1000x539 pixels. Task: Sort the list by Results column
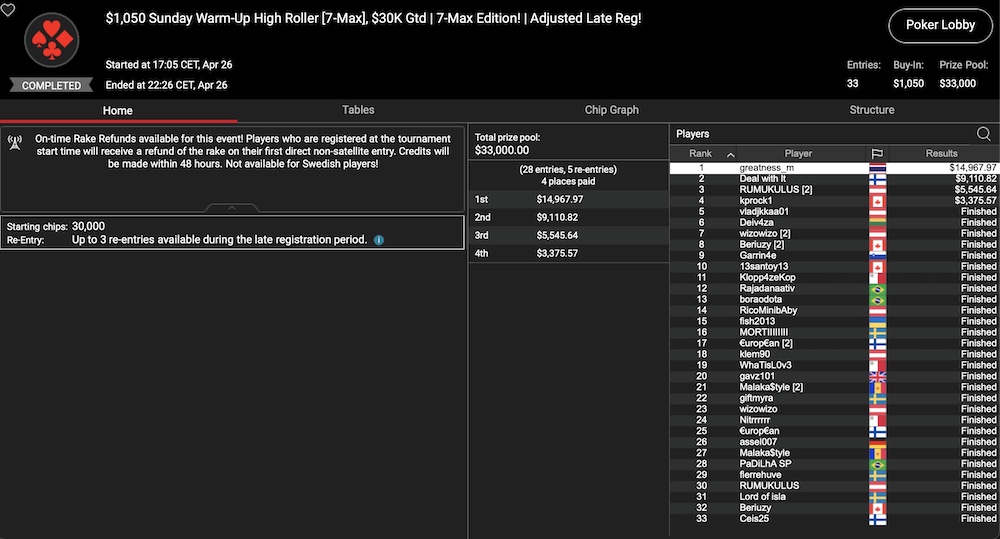tap(941, 154)
